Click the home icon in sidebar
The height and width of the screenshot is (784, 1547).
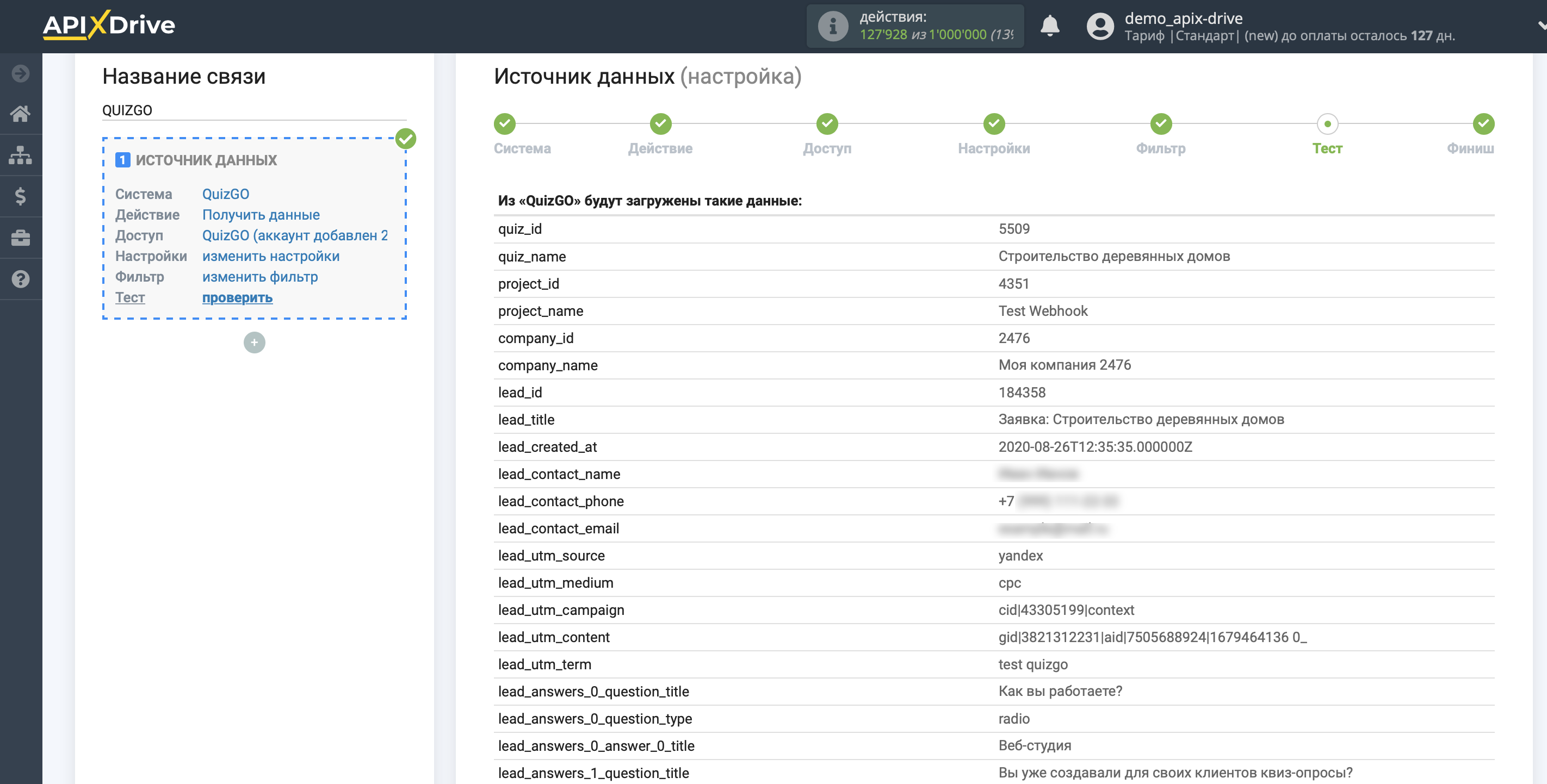coord(21,114)
